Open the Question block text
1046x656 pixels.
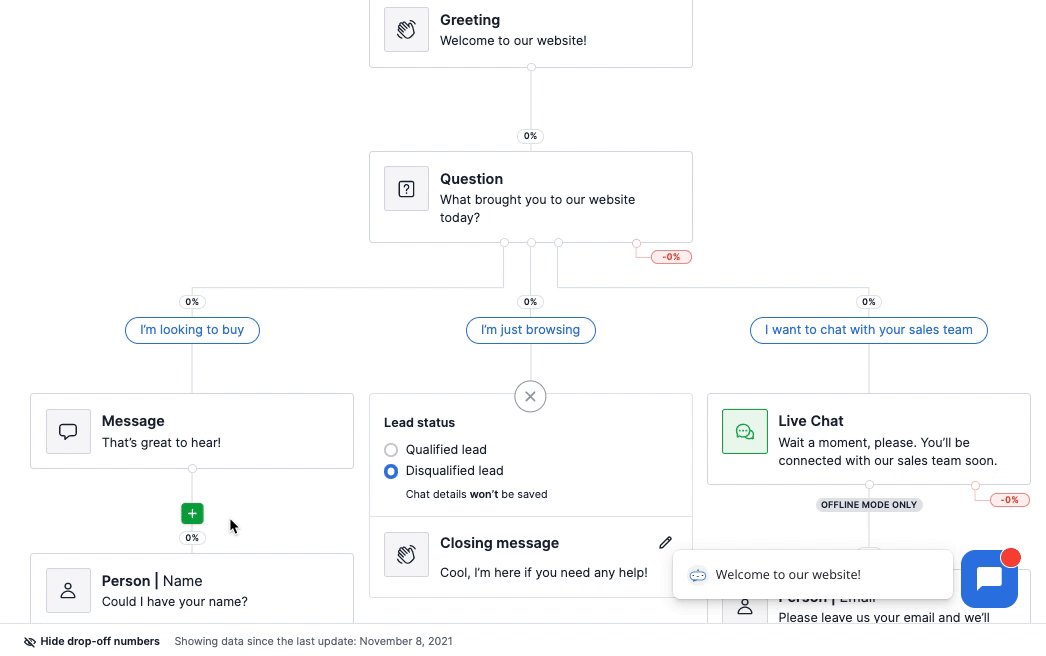pos(538,208)
